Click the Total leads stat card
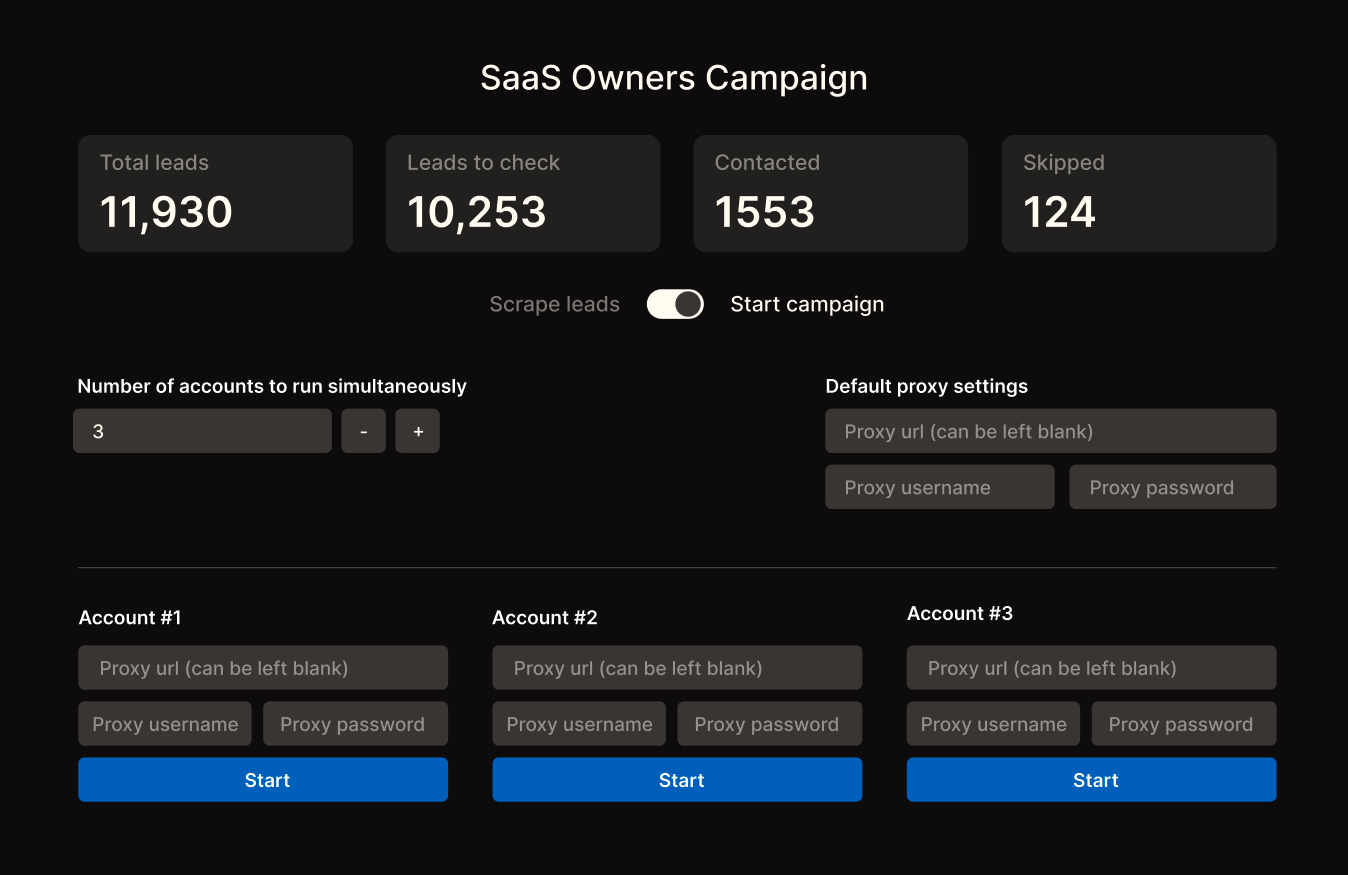Screen dimensions: 1348x875 215,194
